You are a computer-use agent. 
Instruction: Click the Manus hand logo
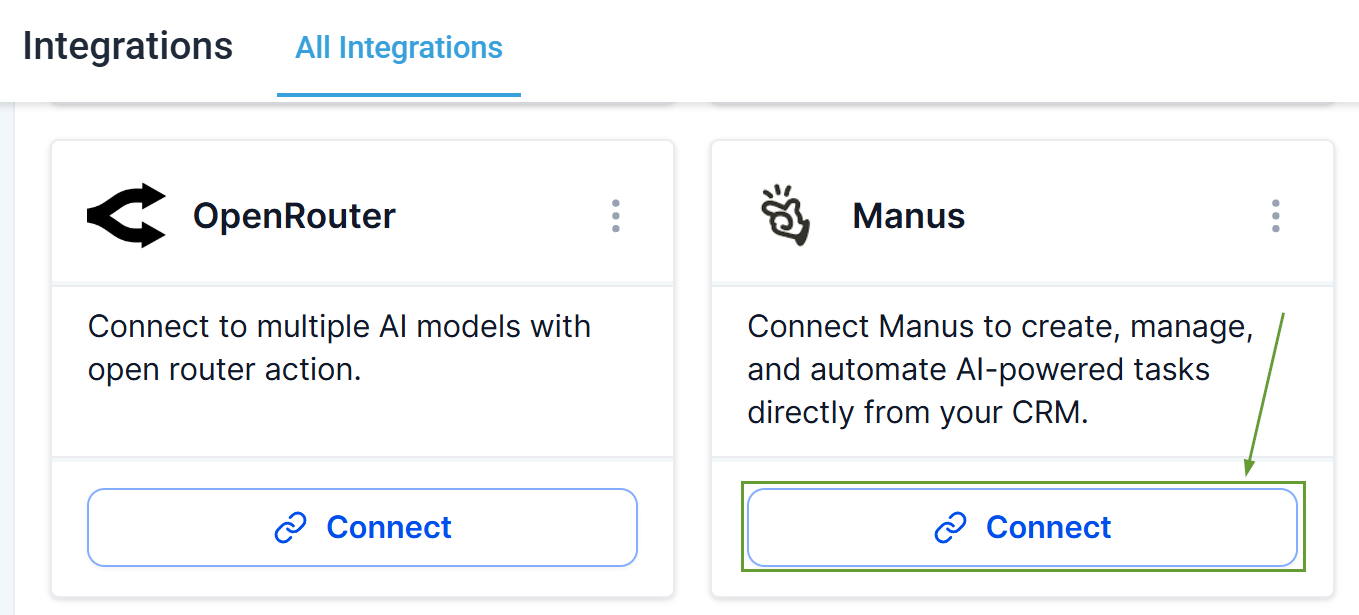point(785,215)
